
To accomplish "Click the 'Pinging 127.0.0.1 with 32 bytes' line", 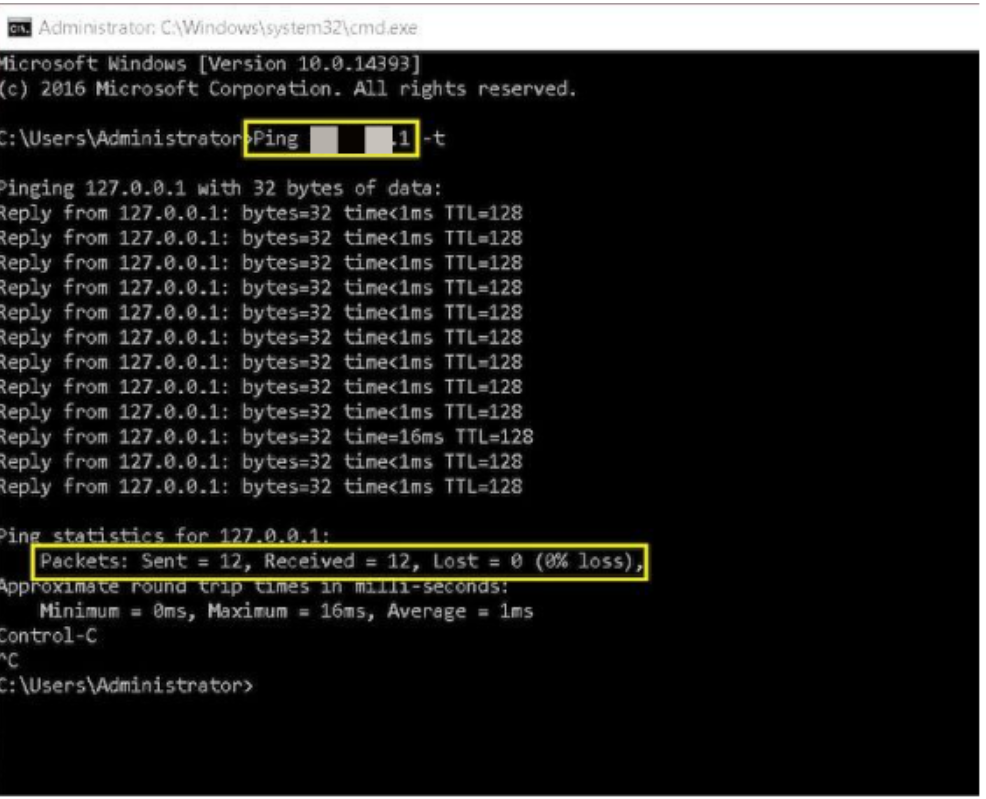I will 220,188.
